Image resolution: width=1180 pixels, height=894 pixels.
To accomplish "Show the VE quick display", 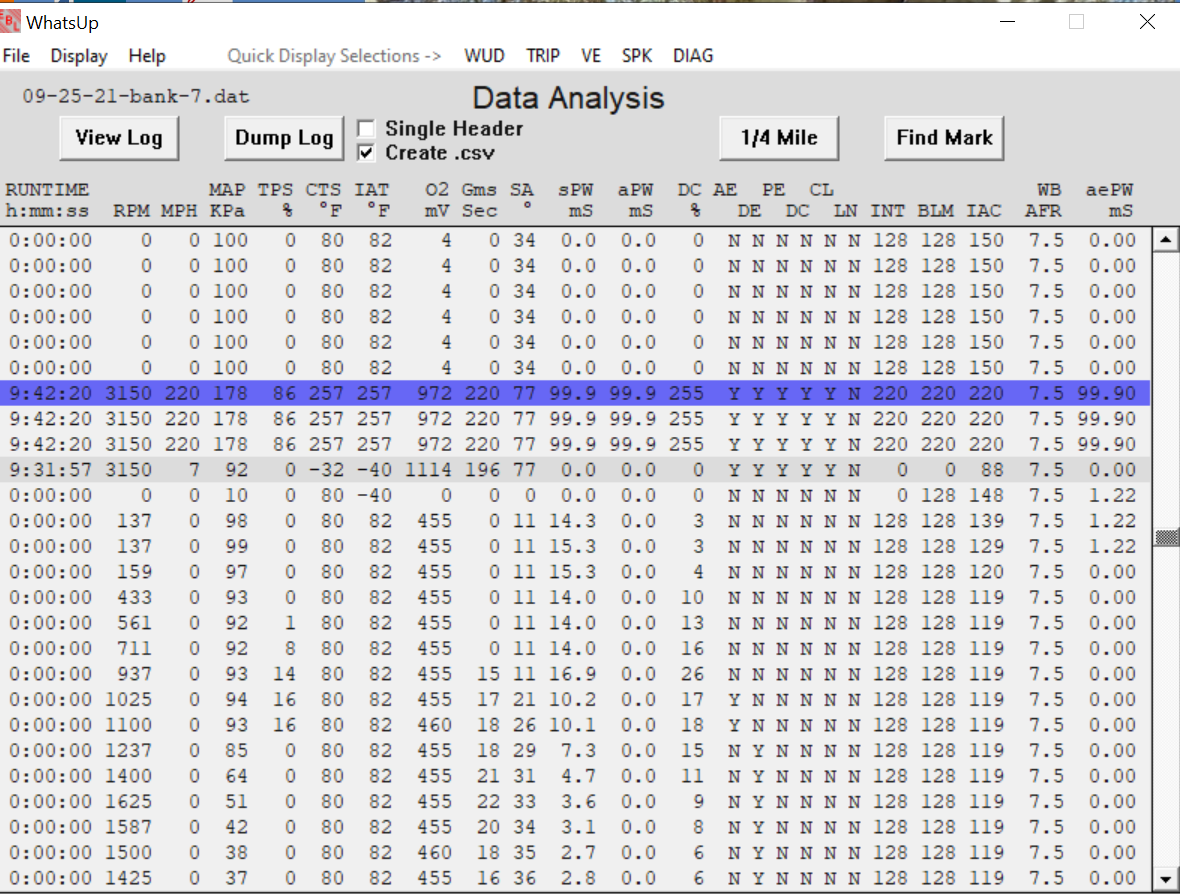I will (591, 56).
